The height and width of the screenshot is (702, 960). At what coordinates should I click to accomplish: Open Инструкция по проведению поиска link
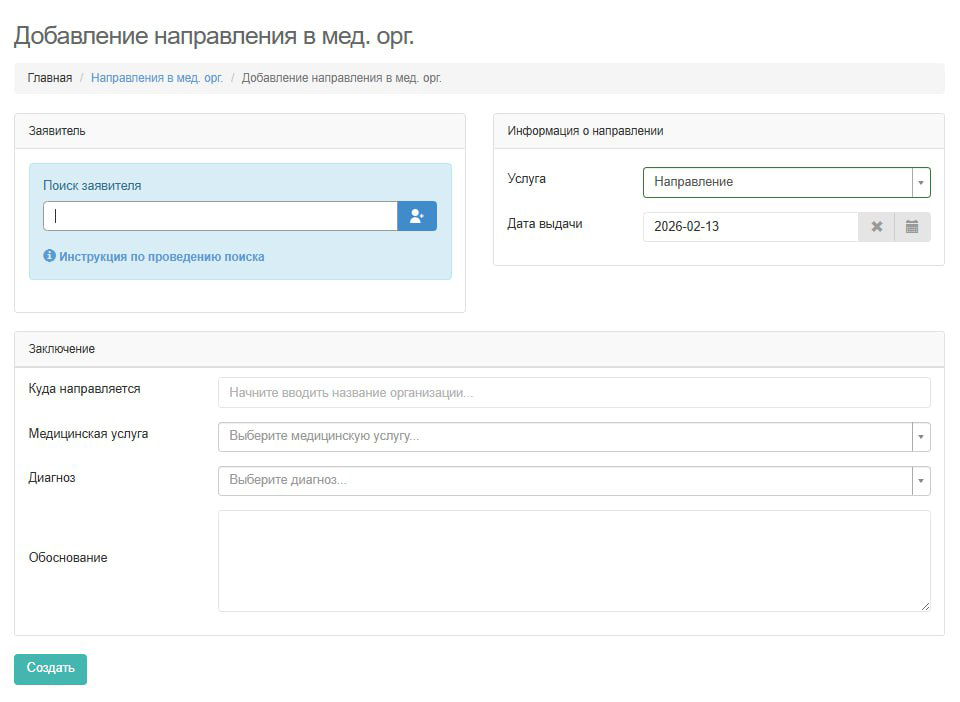pyautogui.click(x=165, y=255)
